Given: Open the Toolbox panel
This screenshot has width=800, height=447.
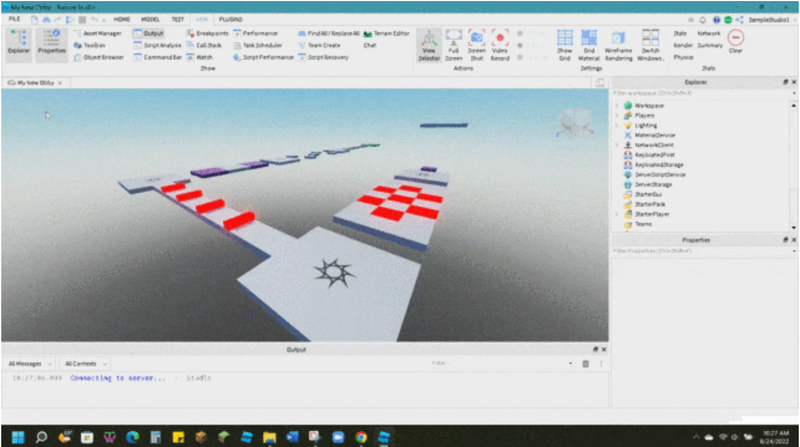Looking at the screenshot, I should tap(90, 45).
